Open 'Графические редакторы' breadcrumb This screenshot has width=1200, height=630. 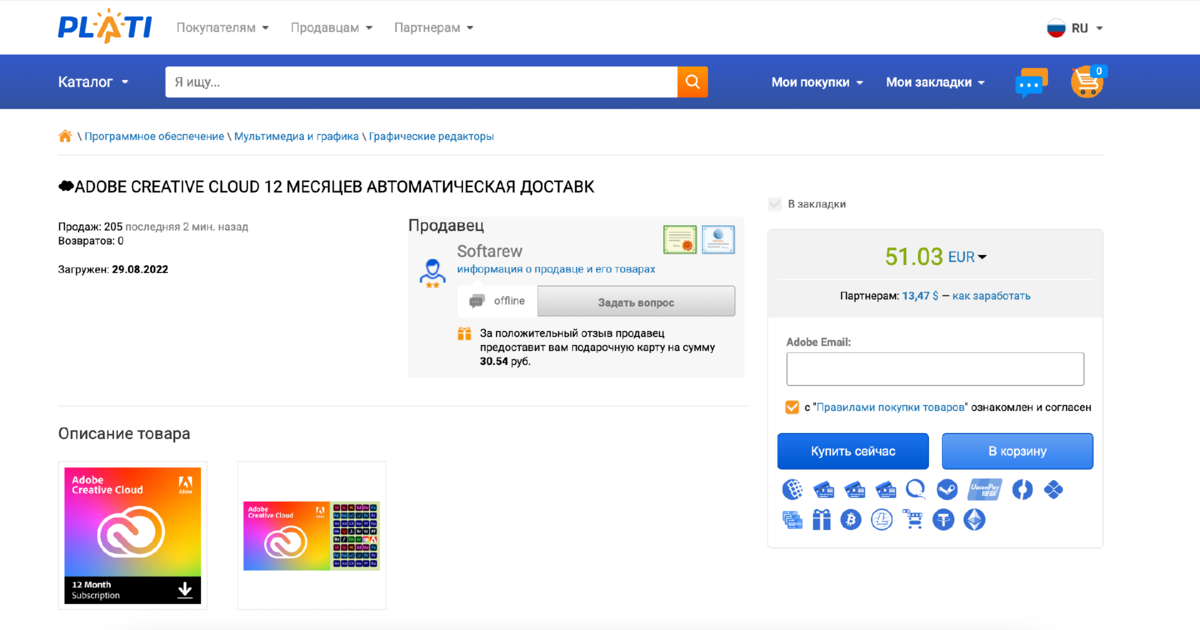click(x=431, y=136)
